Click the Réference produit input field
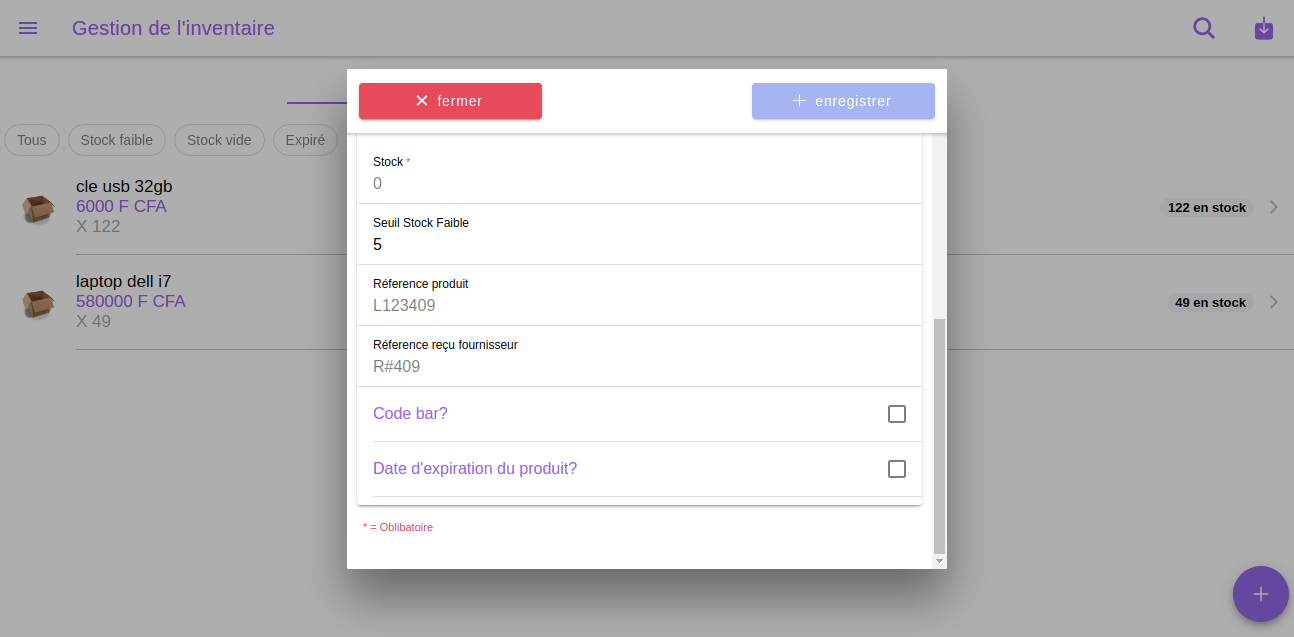1294x637 pixels. click(x=639, y=305)
